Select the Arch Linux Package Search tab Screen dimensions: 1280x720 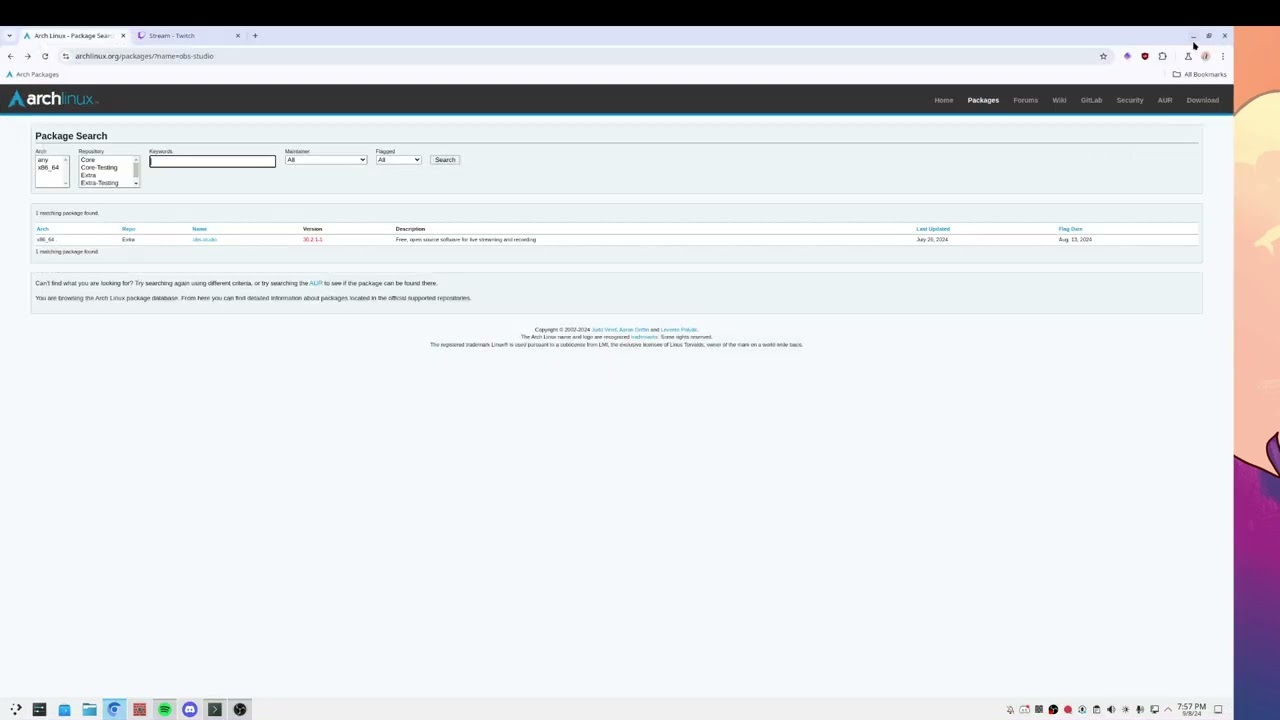point(75,36)
